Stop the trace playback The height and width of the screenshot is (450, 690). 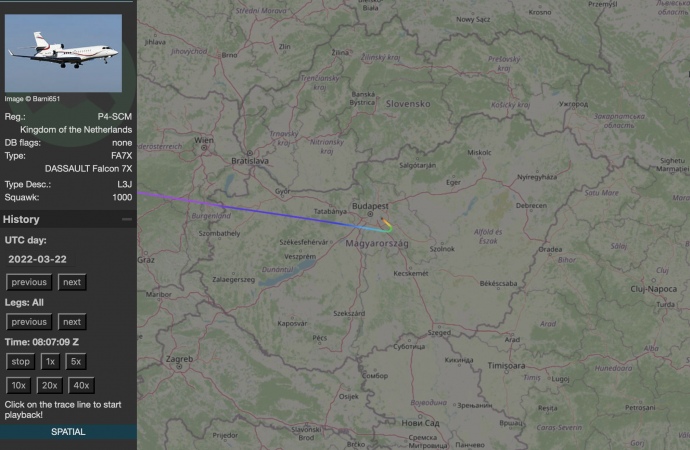[20, 362]
